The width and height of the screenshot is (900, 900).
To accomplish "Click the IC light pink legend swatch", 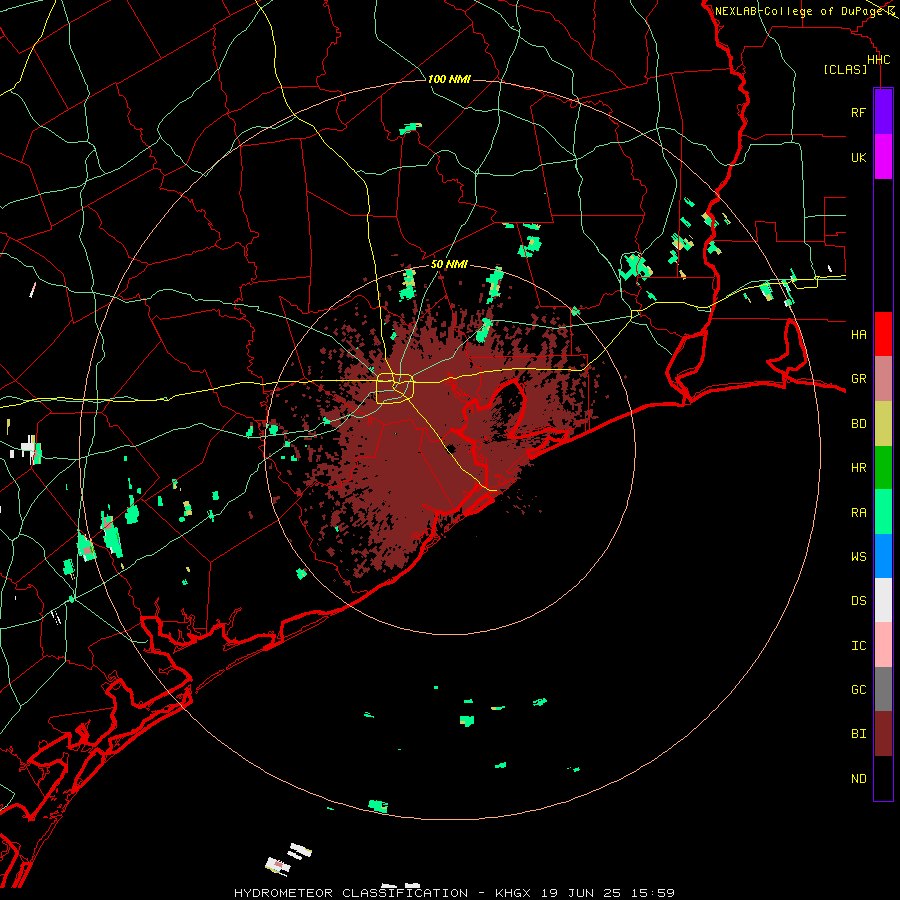I will (883, 645).
